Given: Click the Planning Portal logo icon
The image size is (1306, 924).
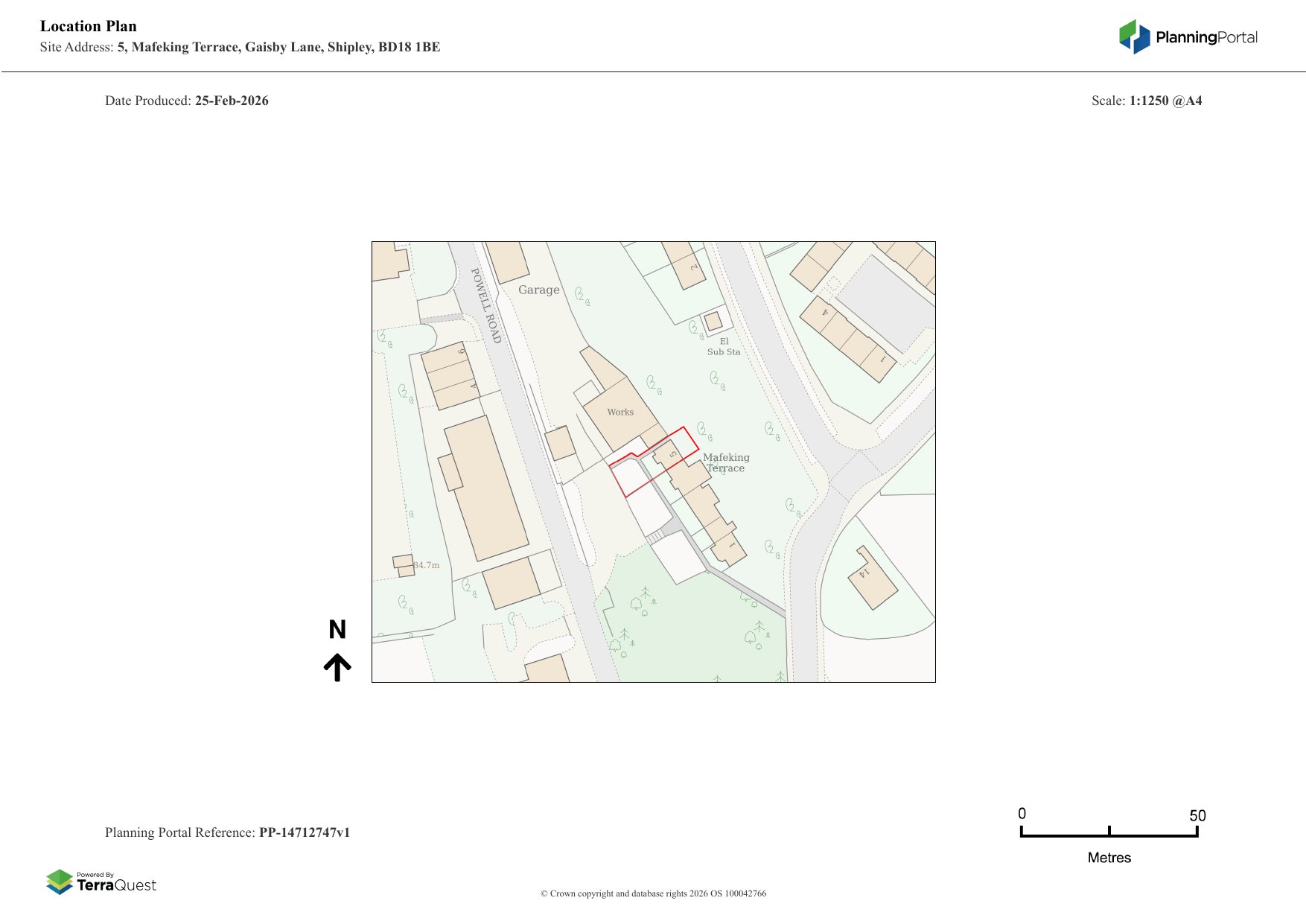Looking at the screenshot, I should pos(1135,36).
